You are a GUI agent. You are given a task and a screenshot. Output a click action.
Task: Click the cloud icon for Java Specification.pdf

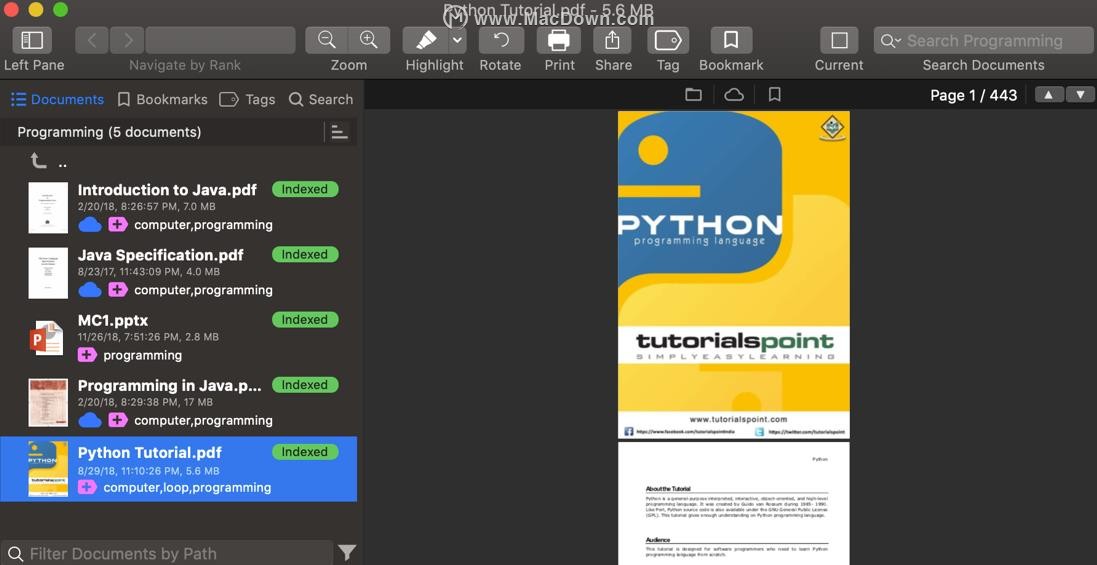pyautogui.click(x=90, y=289)
